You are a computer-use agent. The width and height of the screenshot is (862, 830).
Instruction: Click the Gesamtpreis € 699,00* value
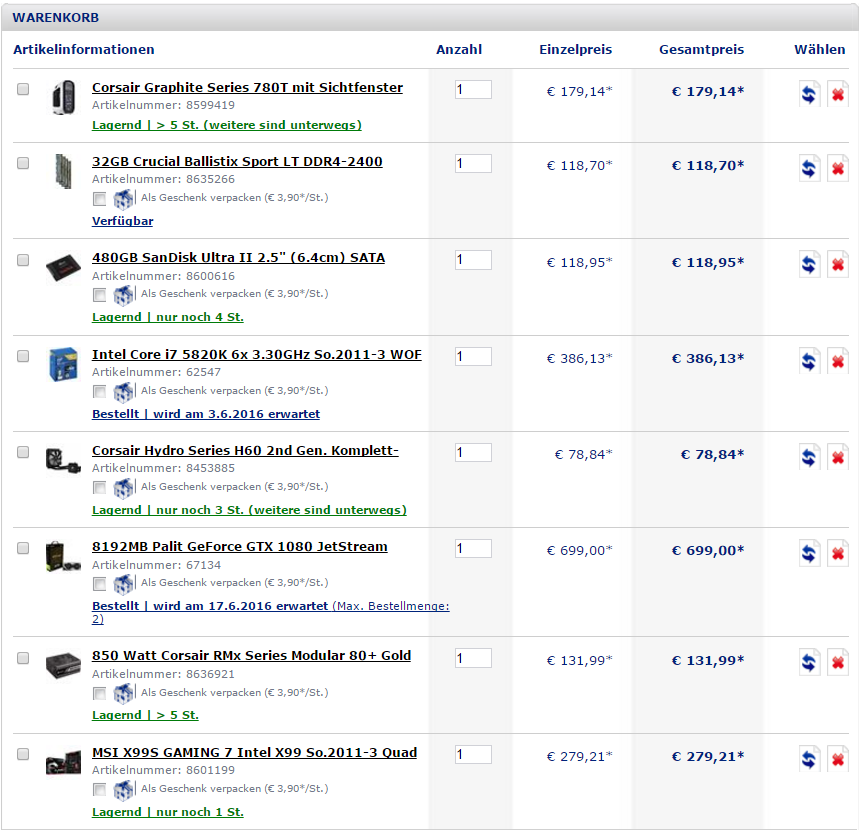pos(708,550)
